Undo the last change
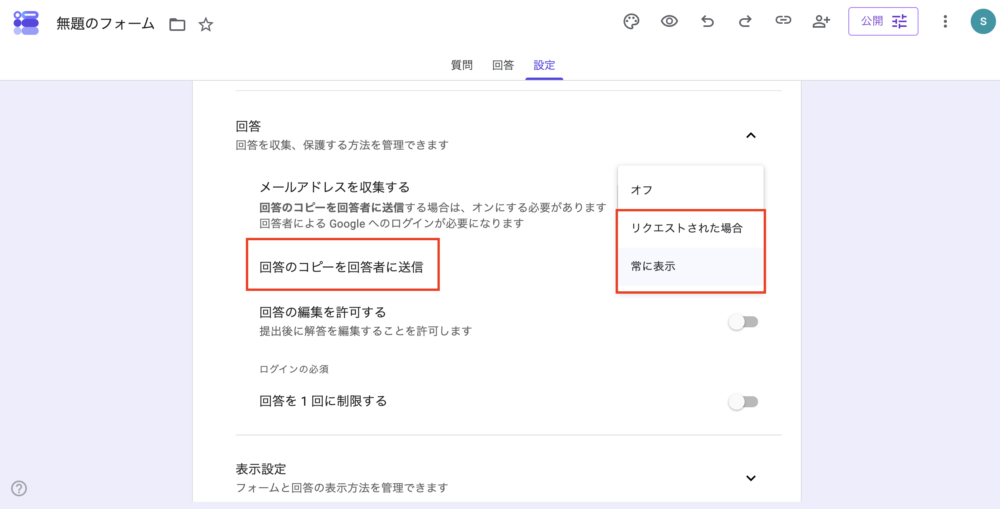Viewport: 1000px width, 509px height. [x=707, y=22]
